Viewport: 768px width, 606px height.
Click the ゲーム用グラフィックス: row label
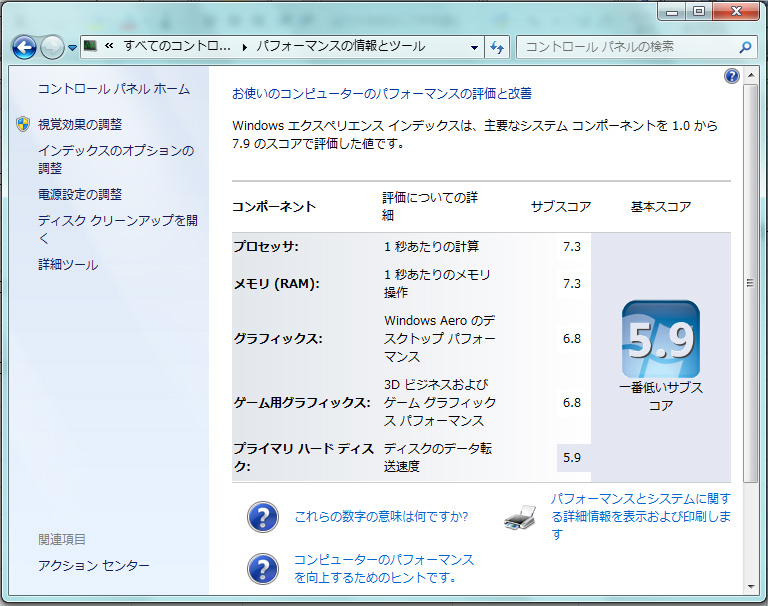pyautogui.click(x=302, y=403)
